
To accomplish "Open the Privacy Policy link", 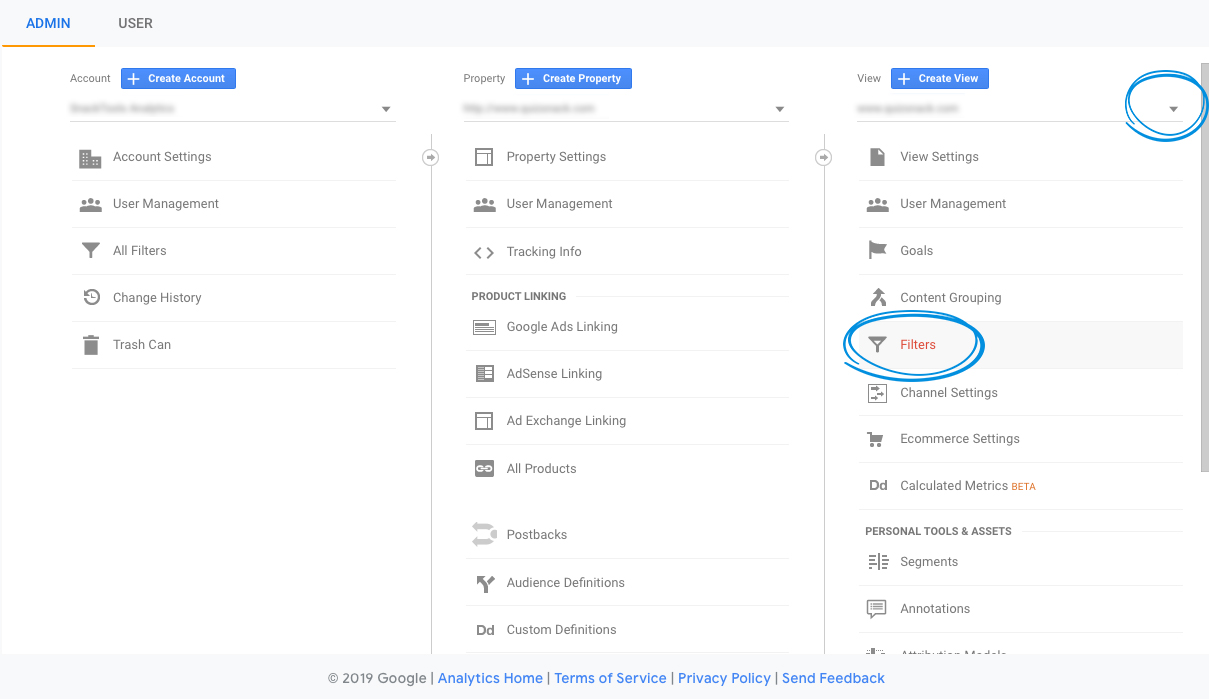I will coord(724,678).
